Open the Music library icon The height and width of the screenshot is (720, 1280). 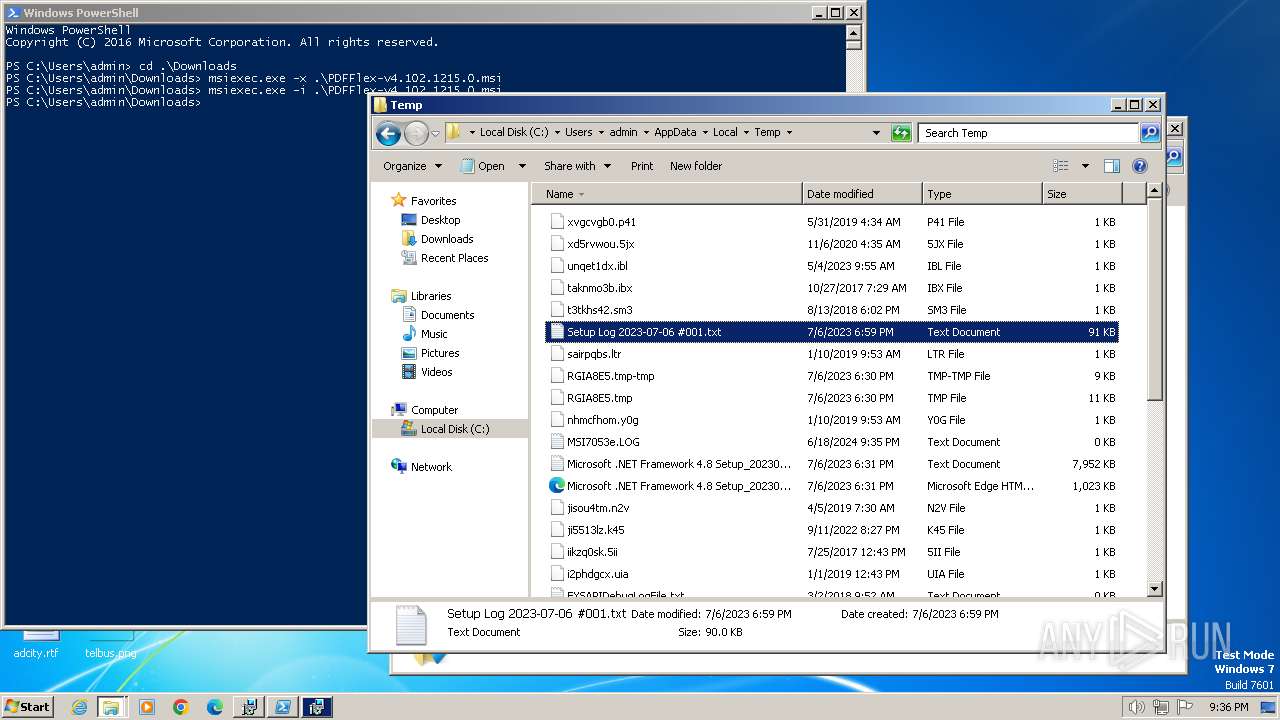point(408,334)
